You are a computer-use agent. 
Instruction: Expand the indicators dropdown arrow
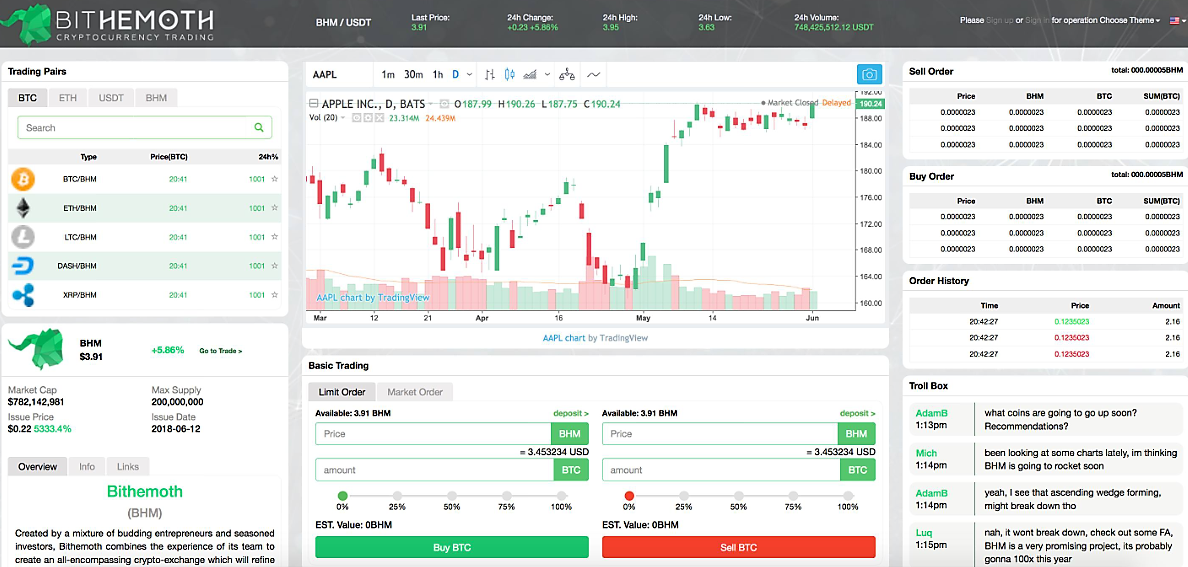coord(546,74)
